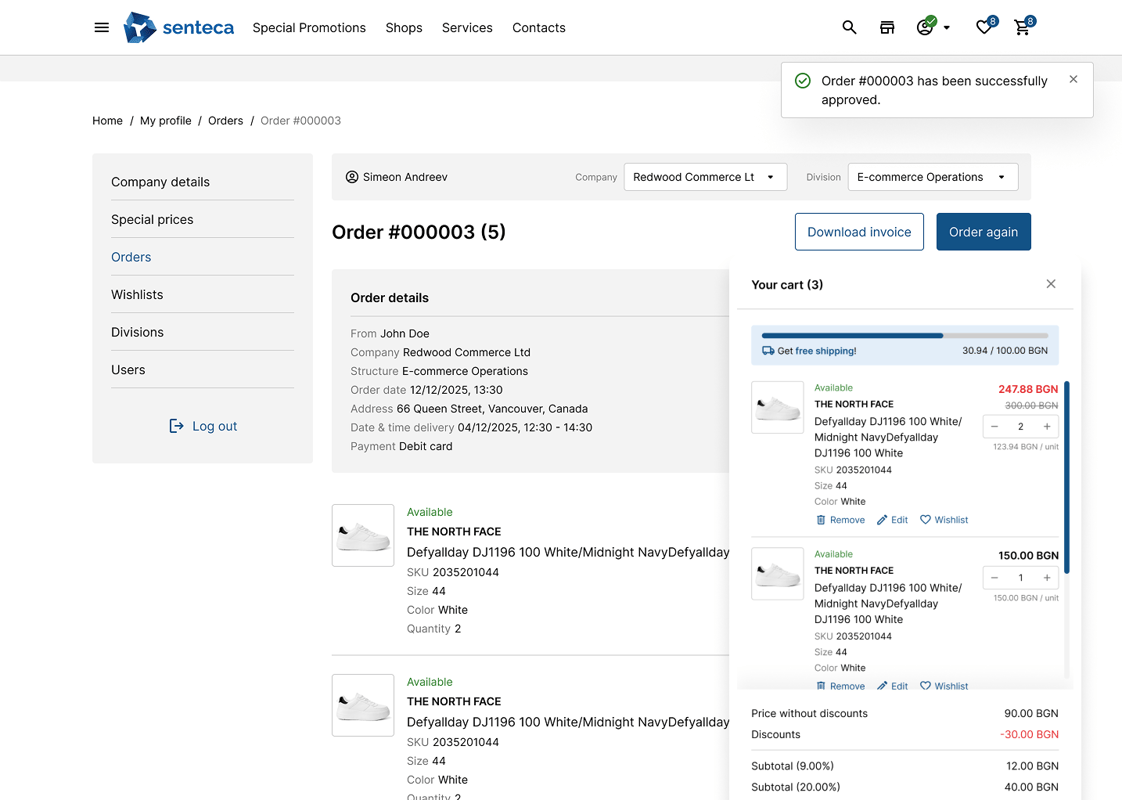Add the first cart product to Wishlist

pyautogui.click(x=943, y=519)
